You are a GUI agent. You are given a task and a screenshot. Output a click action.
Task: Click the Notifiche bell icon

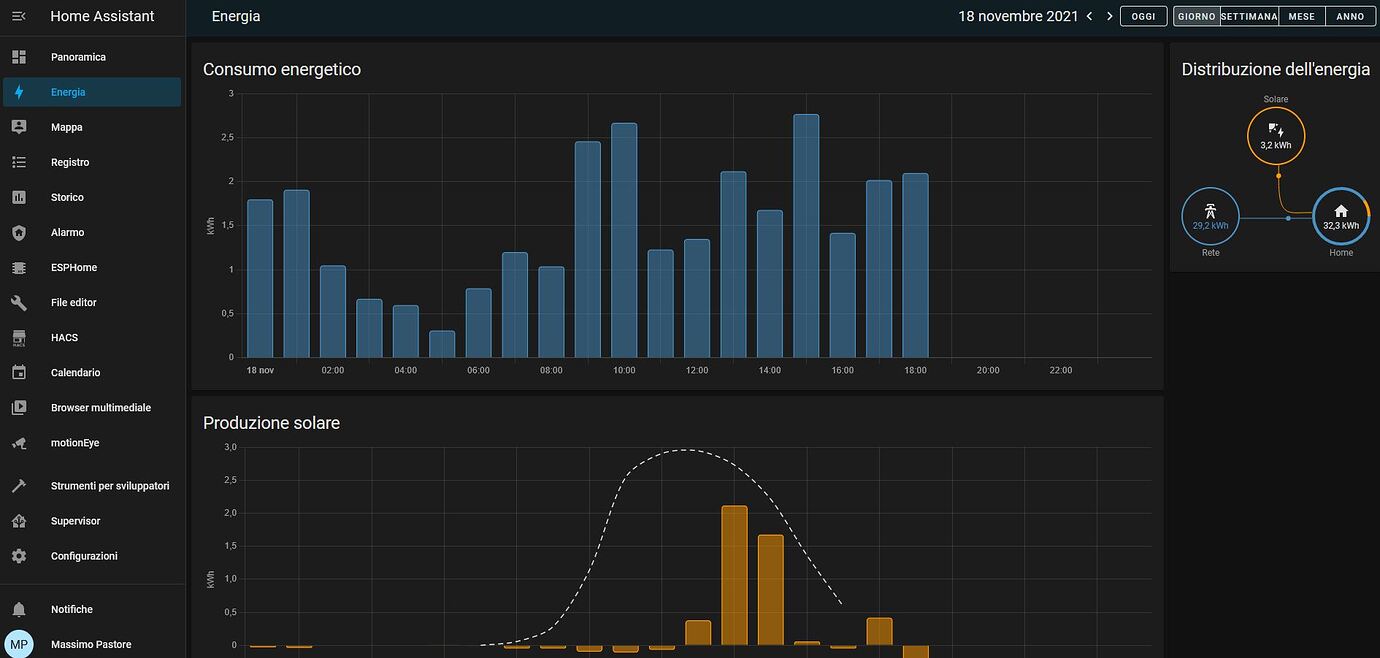(x=19, y=609)
